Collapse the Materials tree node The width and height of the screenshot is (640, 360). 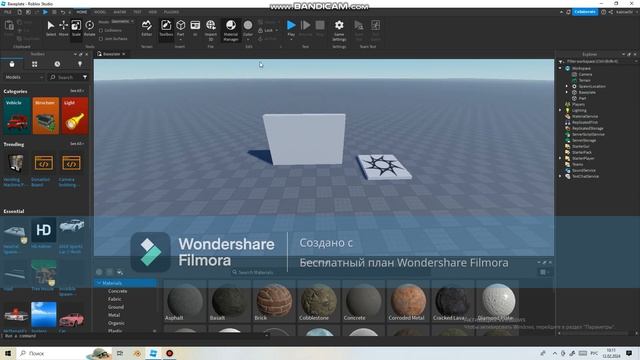click(98, 283)
